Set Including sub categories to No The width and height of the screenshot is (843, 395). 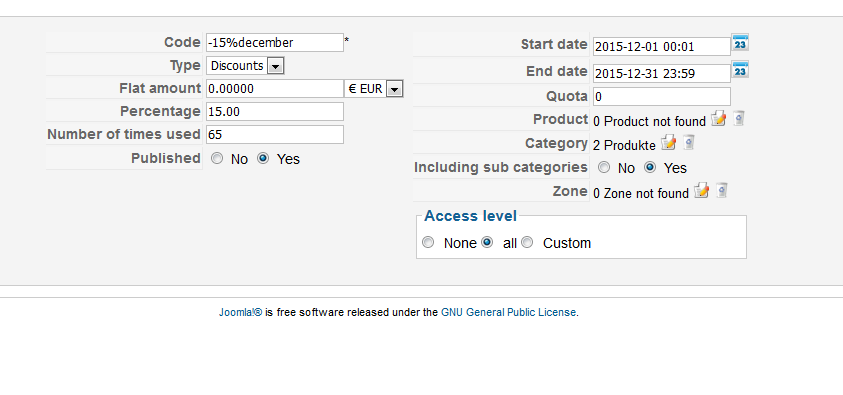click(x=604, y=167)
